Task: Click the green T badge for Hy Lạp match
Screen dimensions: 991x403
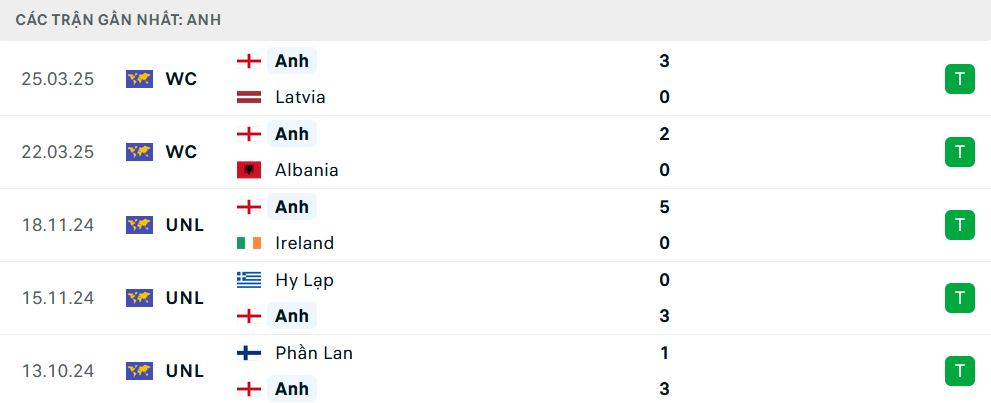Action: [x=959, y=298]
